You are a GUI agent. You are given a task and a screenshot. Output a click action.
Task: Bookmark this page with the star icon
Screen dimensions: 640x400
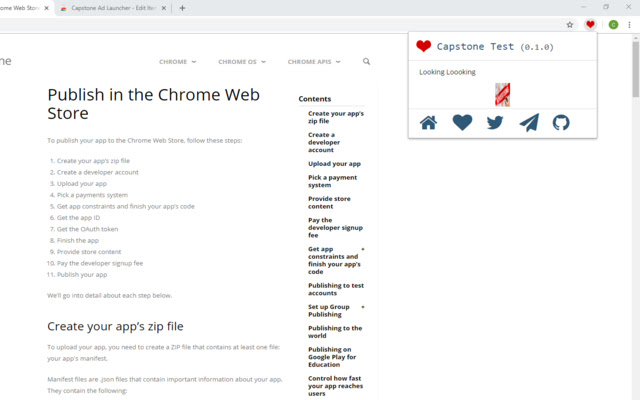pyautogui.click(x=570, y=25)
